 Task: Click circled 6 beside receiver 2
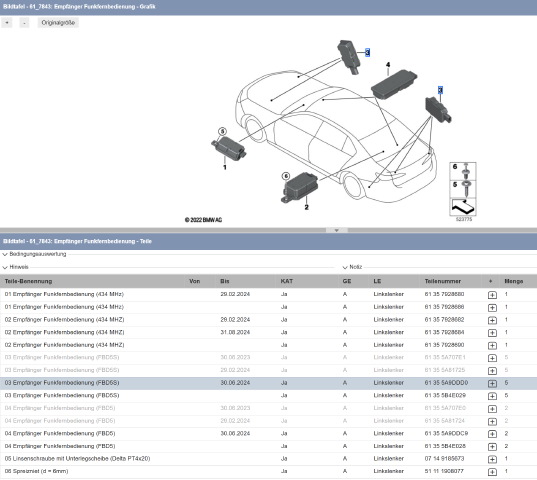coord(286,176)
